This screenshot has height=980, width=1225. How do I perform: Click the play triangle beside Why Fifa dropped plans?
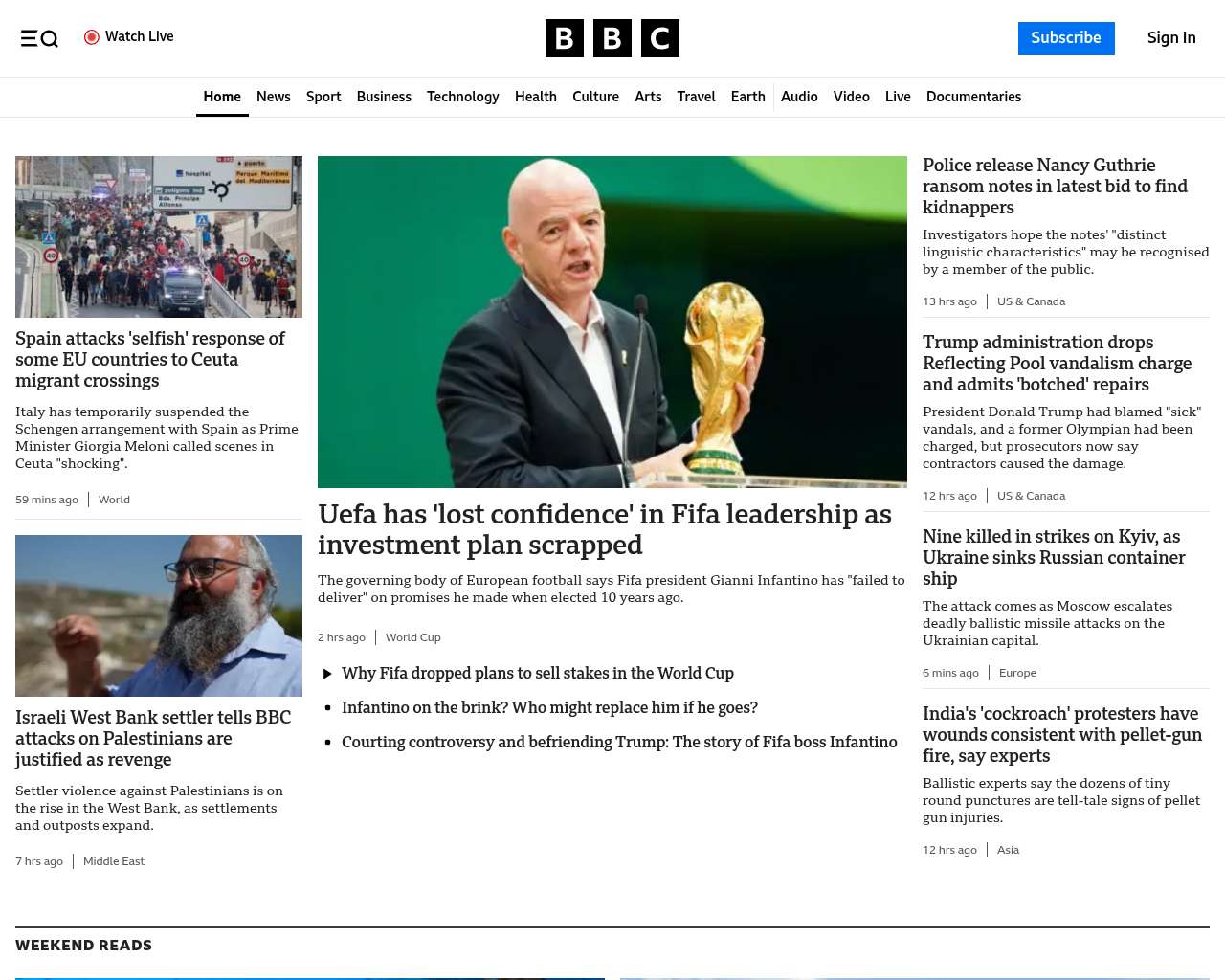327,674
